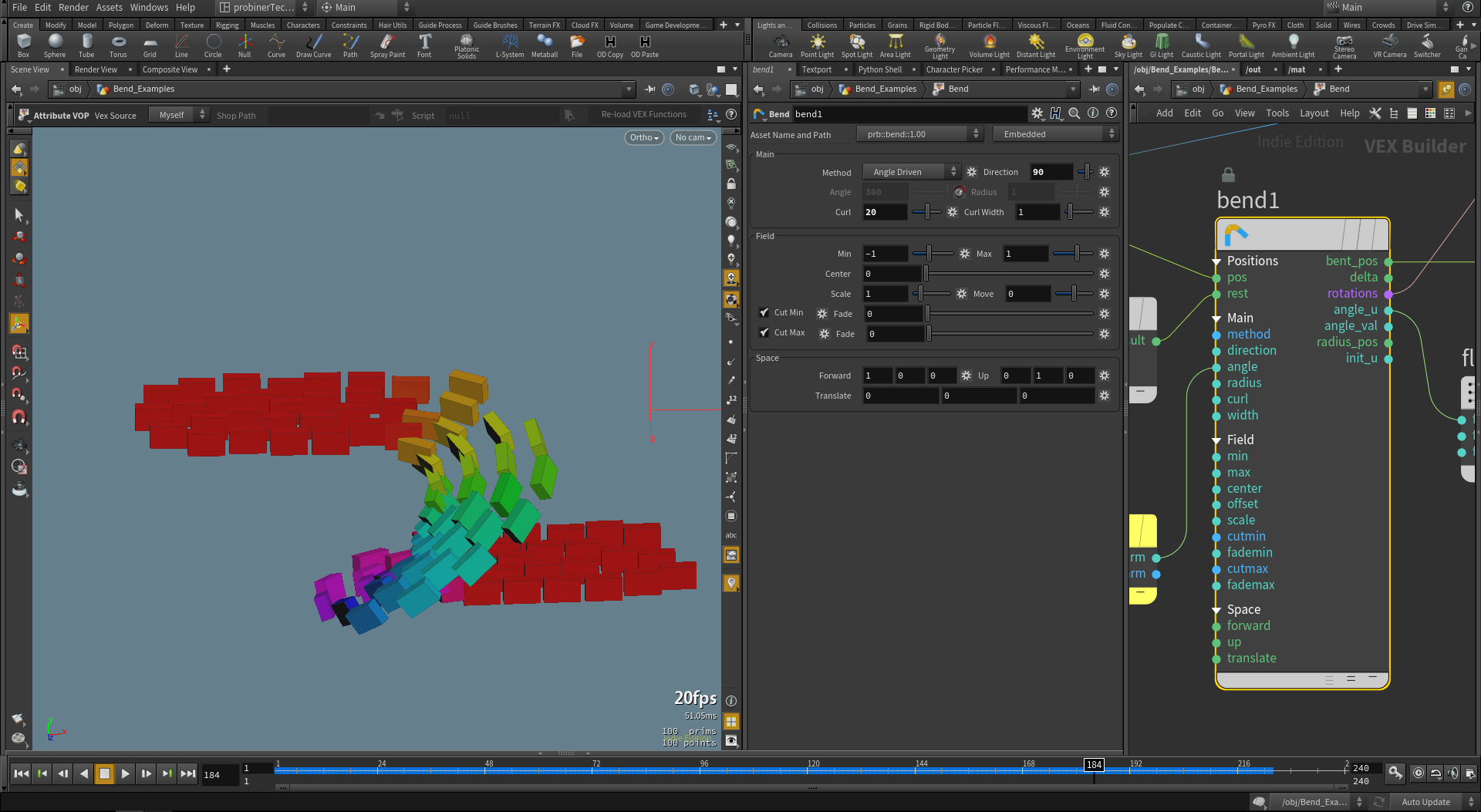Click the Spray Paint shelf tool
The height and width of the screenshot is (812, 1481).
click(387, 45)
